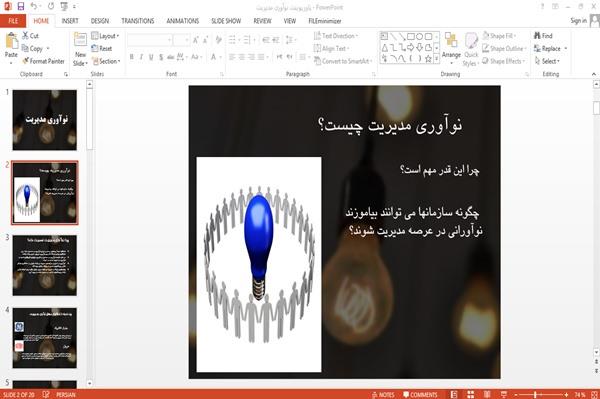The height and width of the screenshot is (399, 600).
Task: Toggle numbered list
Action: point(248,40)
